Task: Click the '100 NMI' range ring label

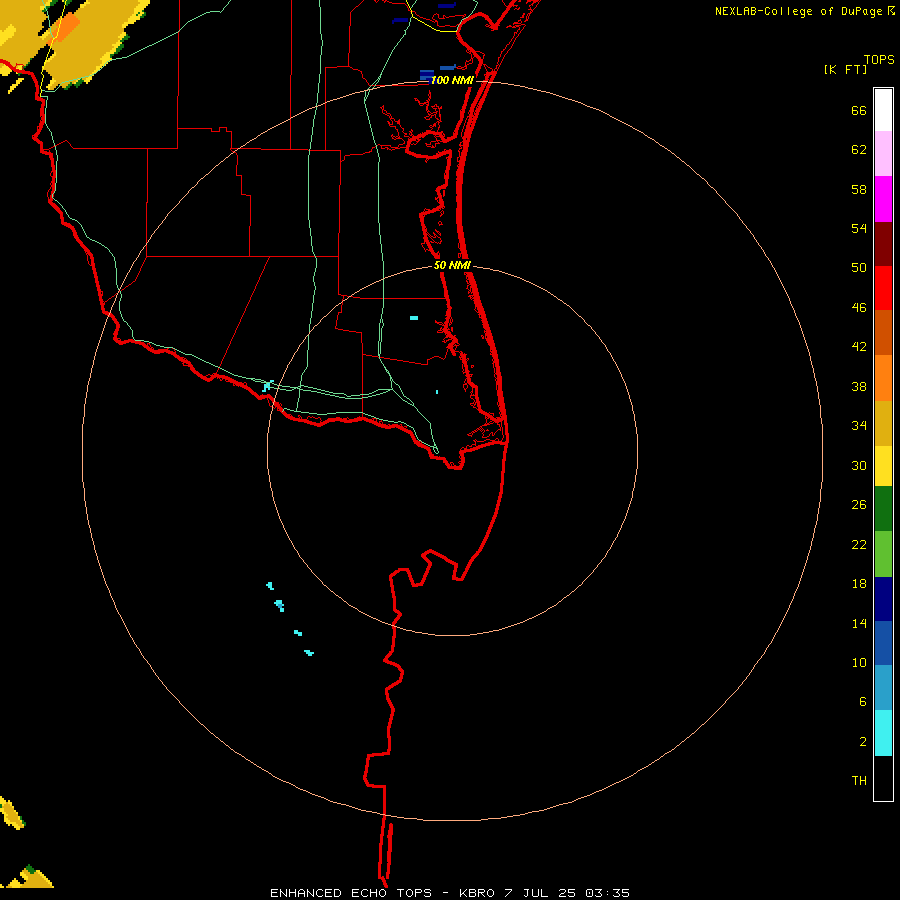Action: coord(452,80)
